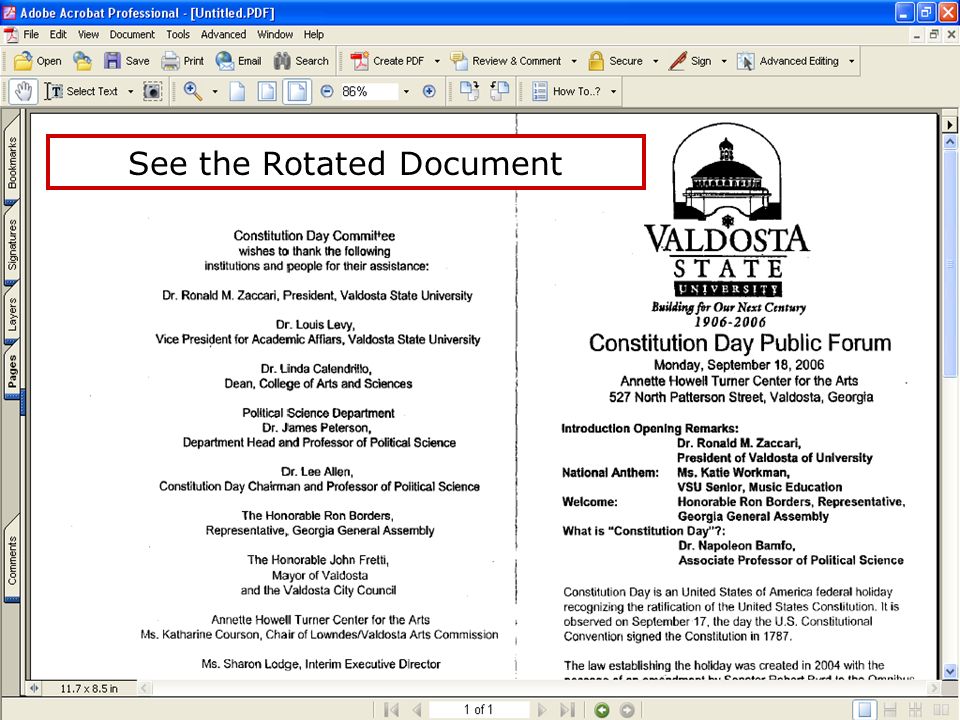960x720 pixels.
Task: Click the vertical scrollbar up arrow
Action: 950,141
